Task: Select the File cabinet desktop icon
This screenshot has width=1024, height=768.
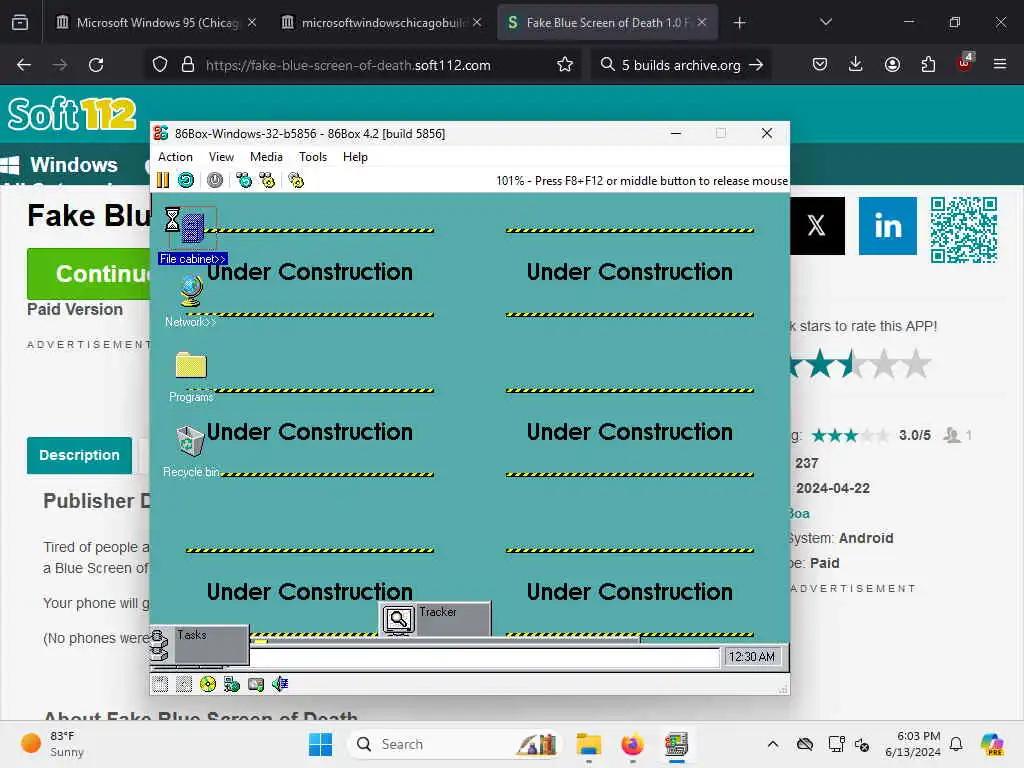Action: 192,235
